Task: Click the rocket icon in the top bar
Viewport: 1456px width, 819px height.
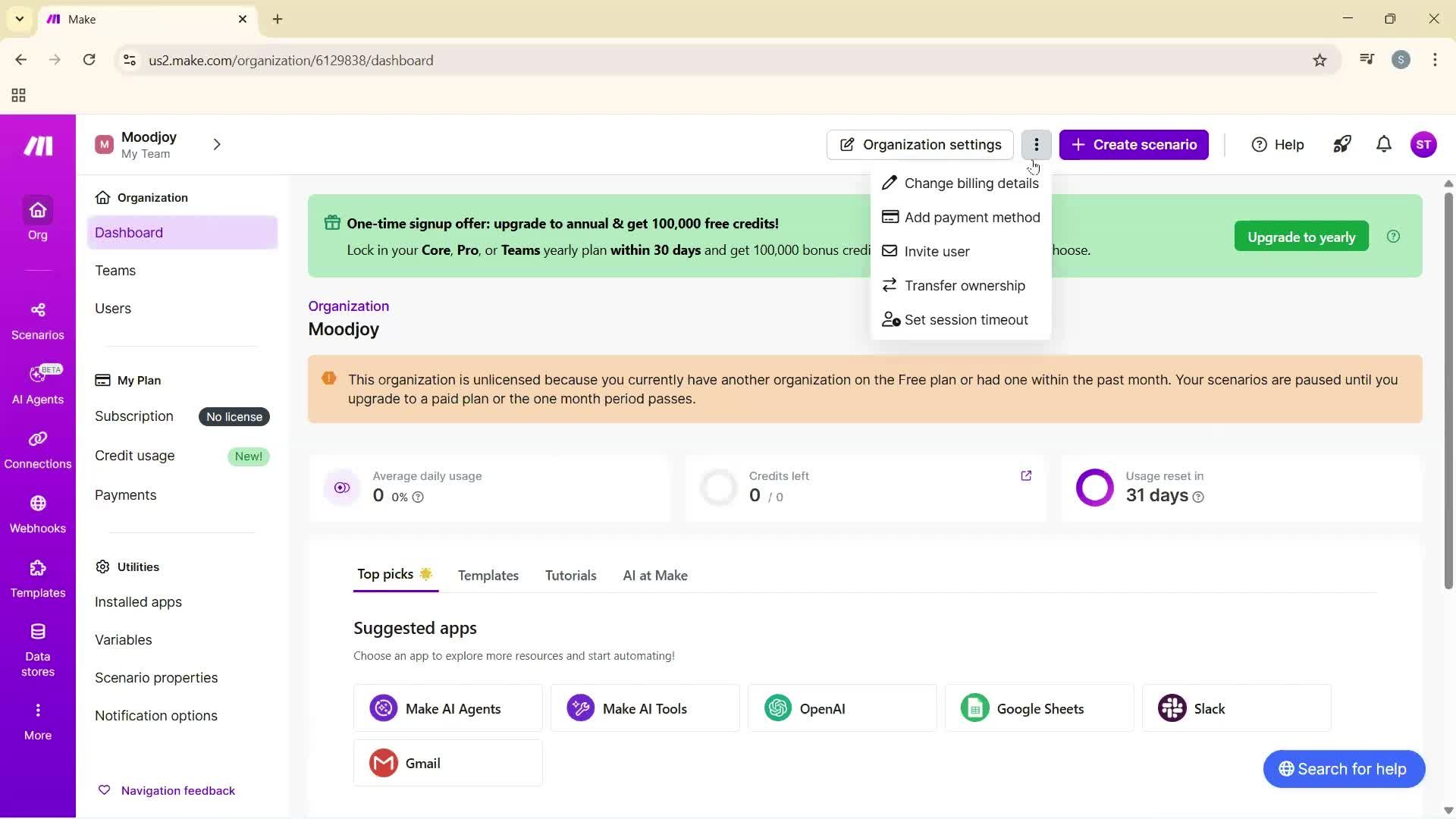Action: 1341,144
